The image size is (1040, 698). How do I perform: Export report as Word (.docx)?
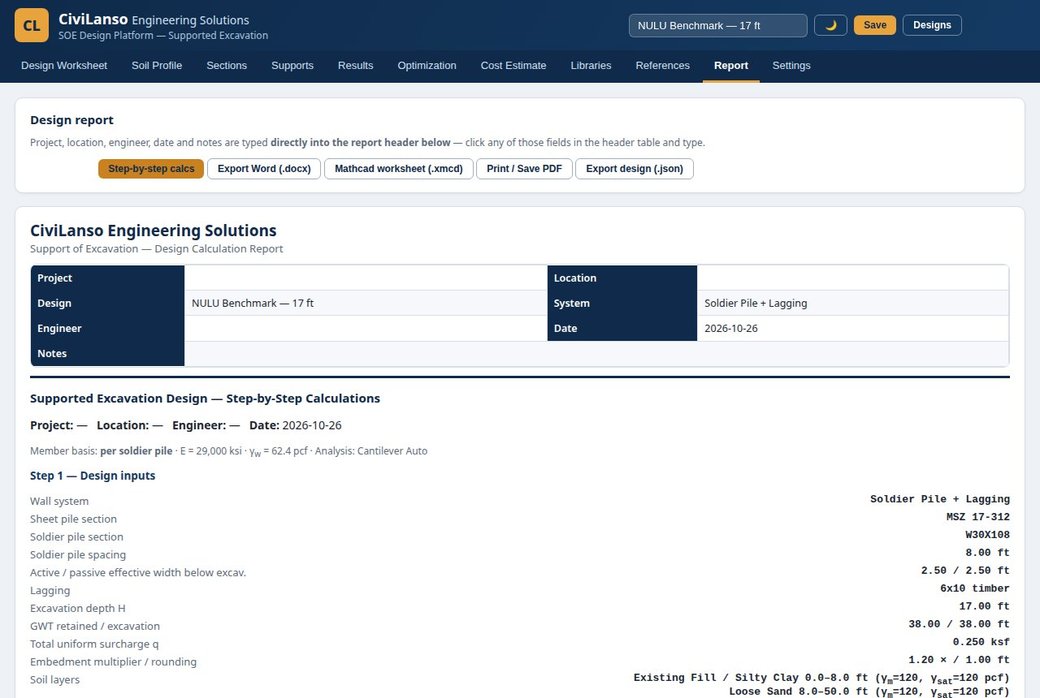264,169
